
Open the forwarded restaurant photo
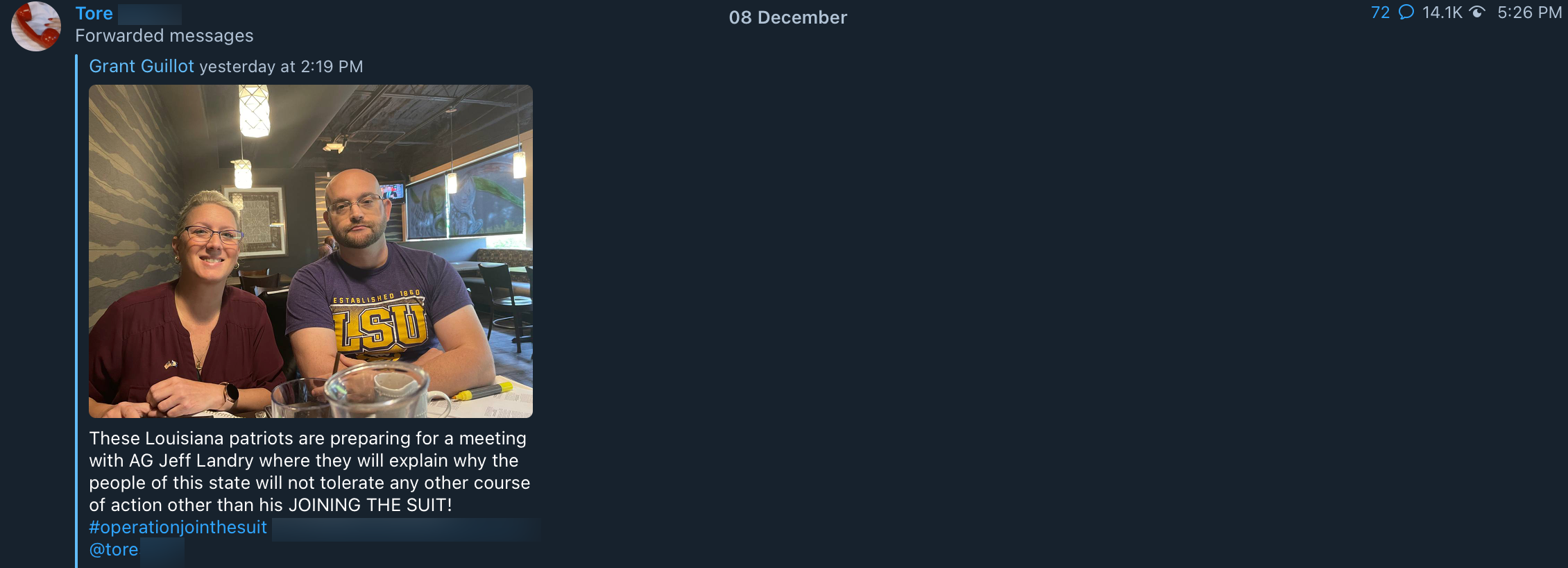[311, 251]
